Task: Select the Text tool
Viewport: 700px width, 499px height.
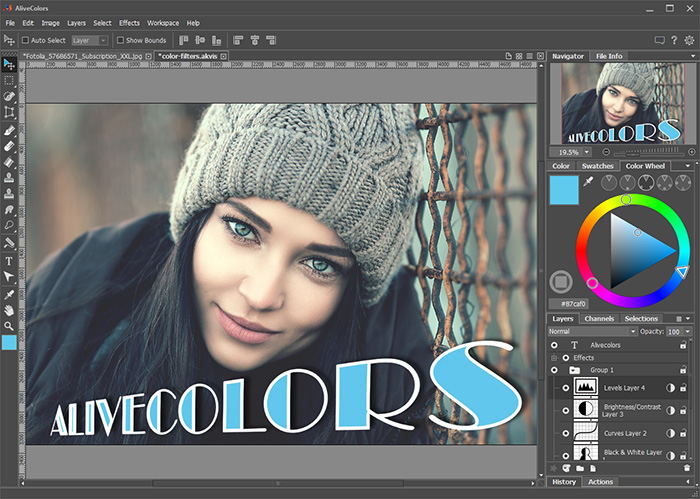Action: [x=9, y=261]
